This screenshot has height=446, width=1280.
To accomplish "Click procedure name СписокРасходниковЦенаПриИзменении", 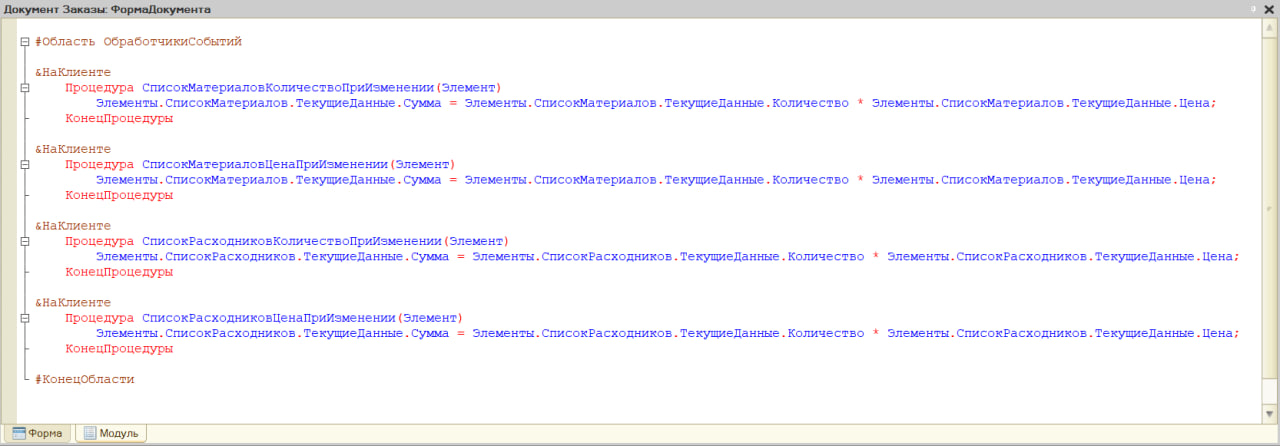I will [270, 319].
